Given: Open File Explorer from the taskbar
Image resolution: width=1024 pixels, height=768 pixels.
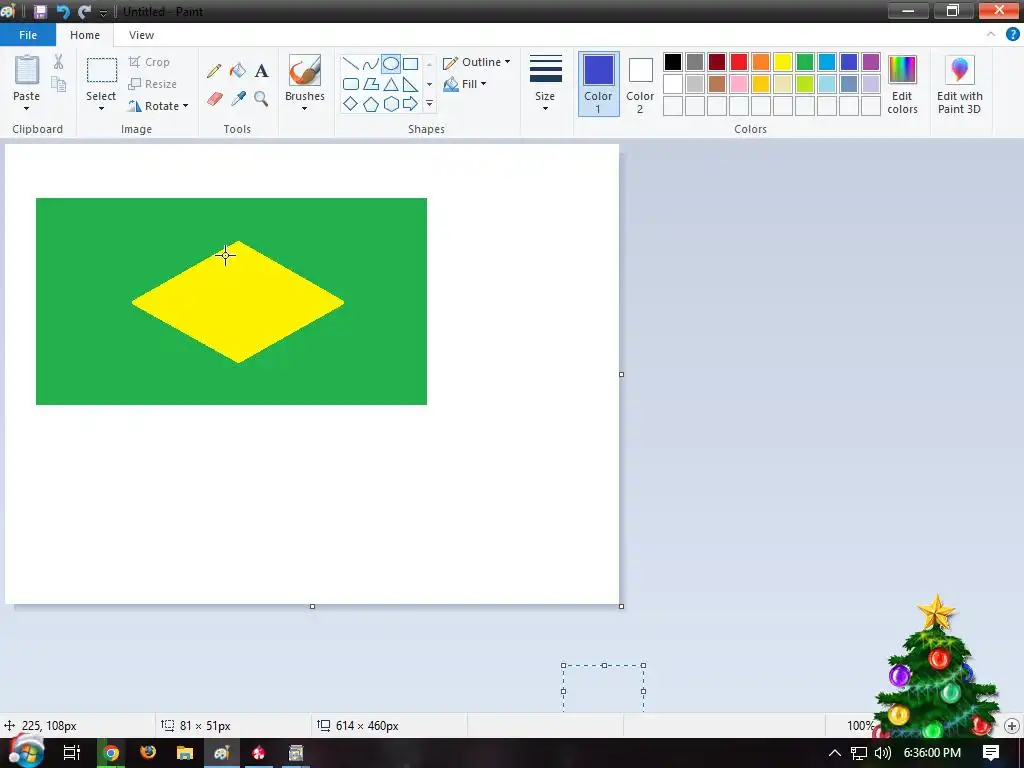Looking at the screenshot, I should coord(185,753).
